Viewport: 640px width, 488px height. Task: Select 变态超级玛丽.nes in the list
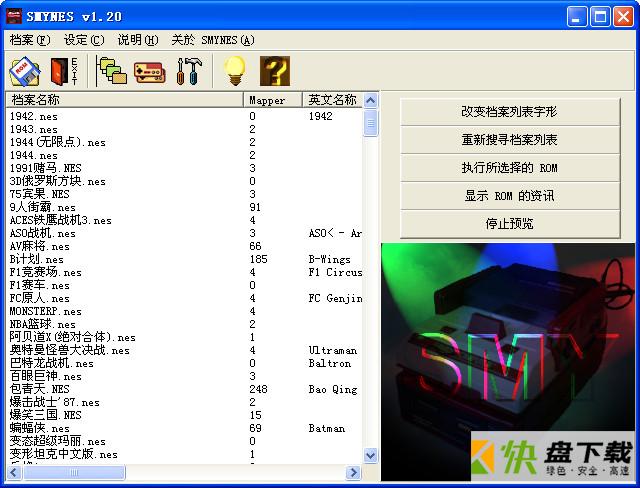58,441
